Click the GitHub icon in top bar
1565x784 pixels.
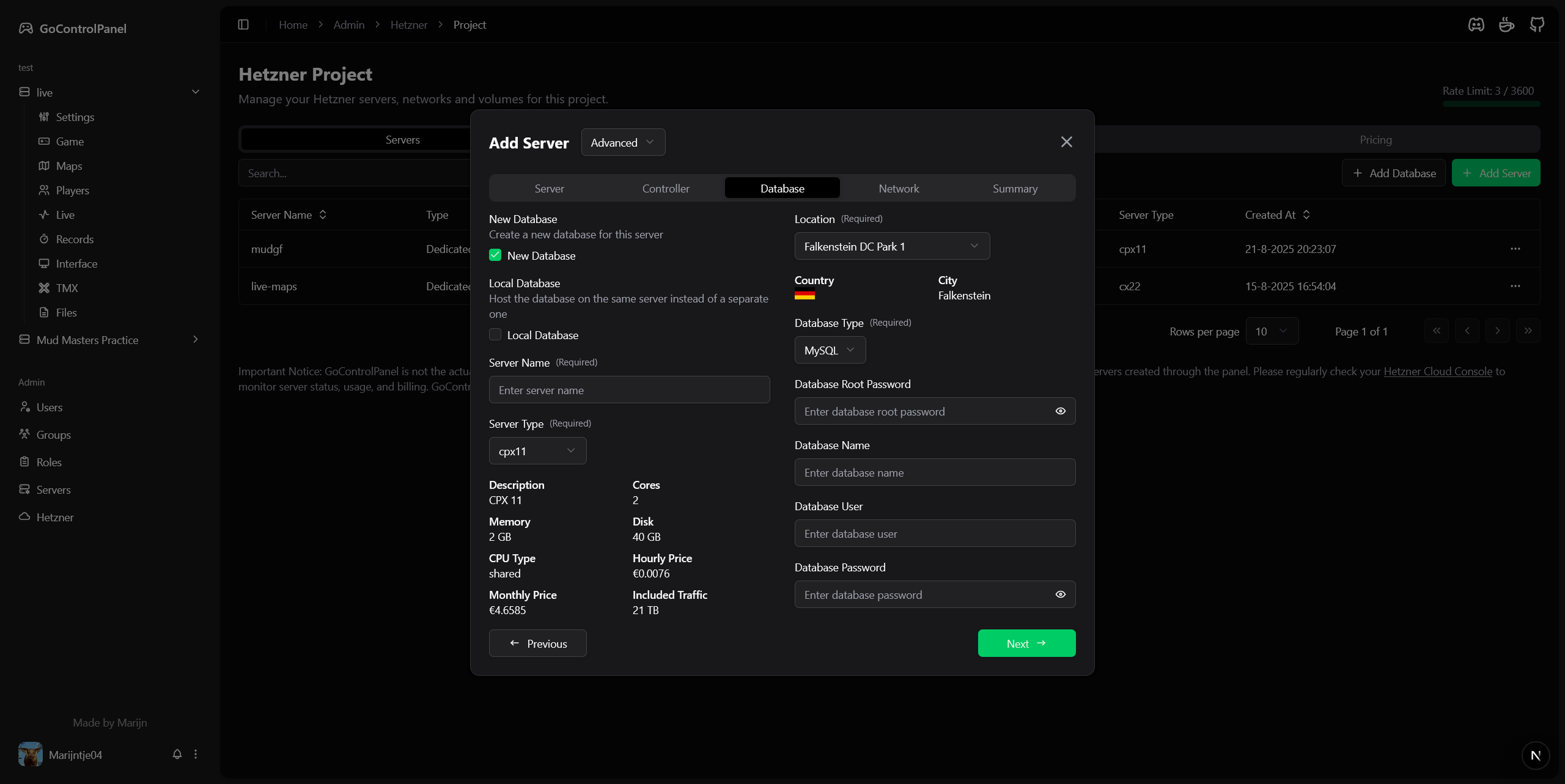(1537, 24)
